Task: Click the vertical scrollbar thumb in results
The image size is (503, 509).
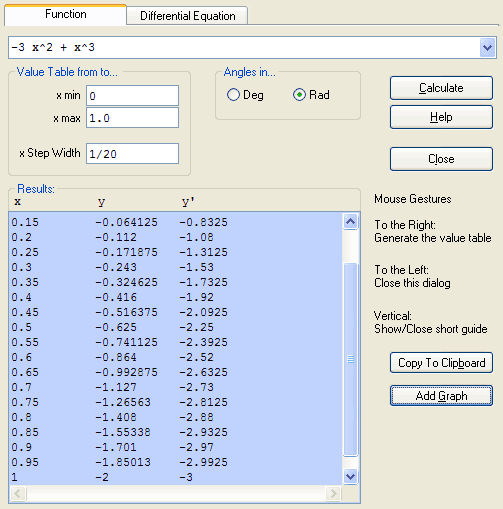Action: [x=350, y=359]
